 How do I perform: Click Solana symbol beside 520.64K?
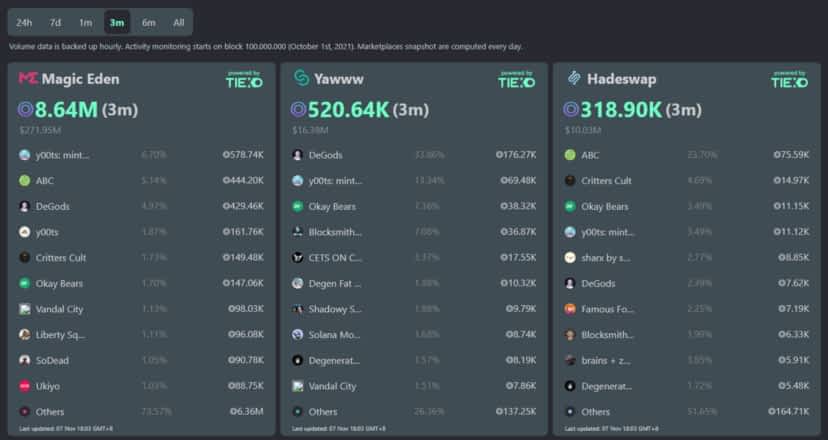(x=298, y=110)
